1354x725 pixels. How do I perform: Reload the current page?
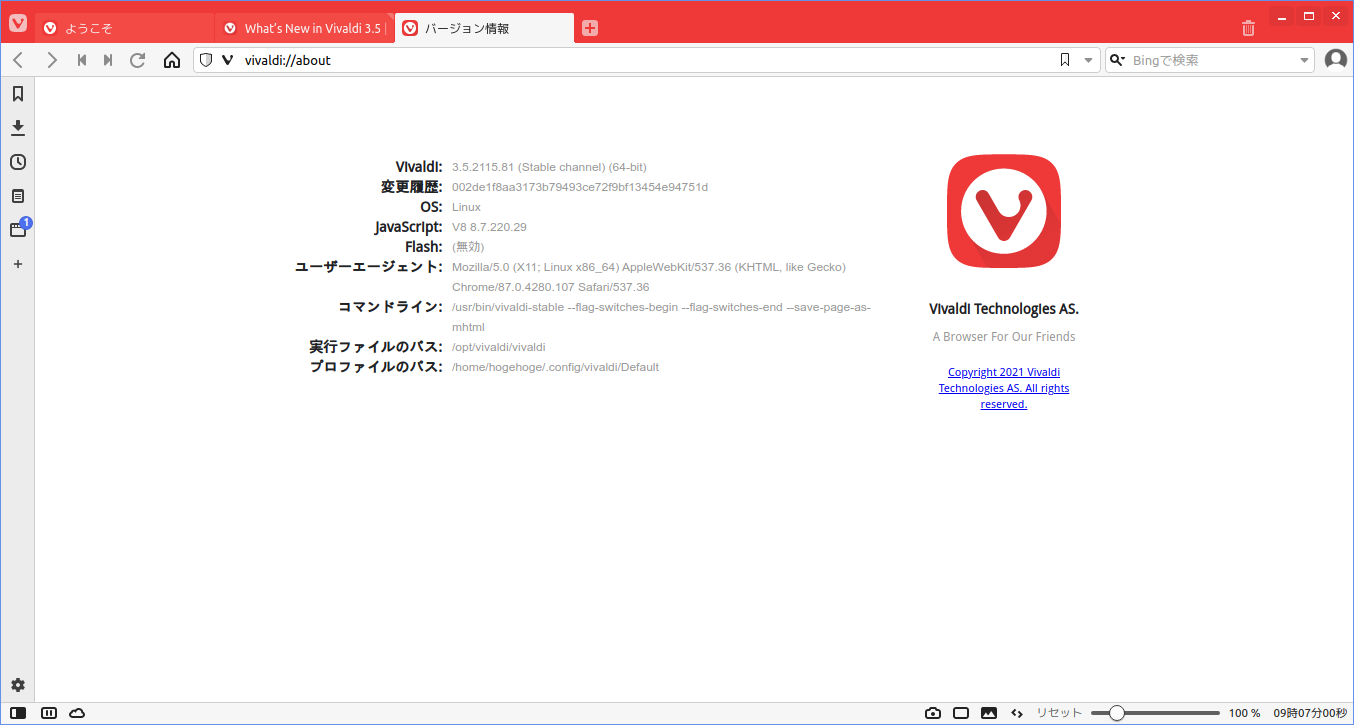138,60
